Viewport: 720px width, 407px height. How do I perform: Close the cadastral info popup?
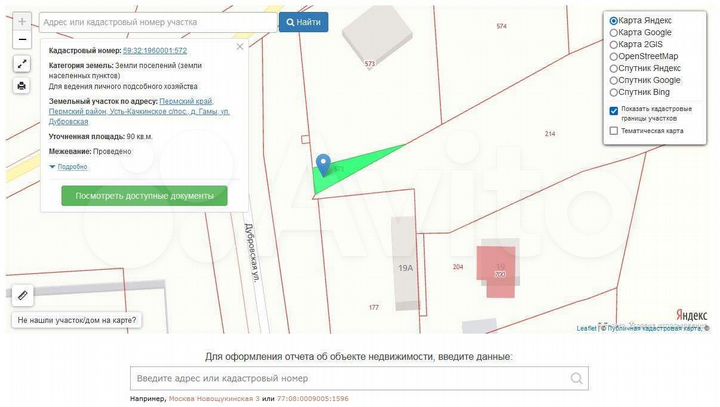tap(239, 46)
